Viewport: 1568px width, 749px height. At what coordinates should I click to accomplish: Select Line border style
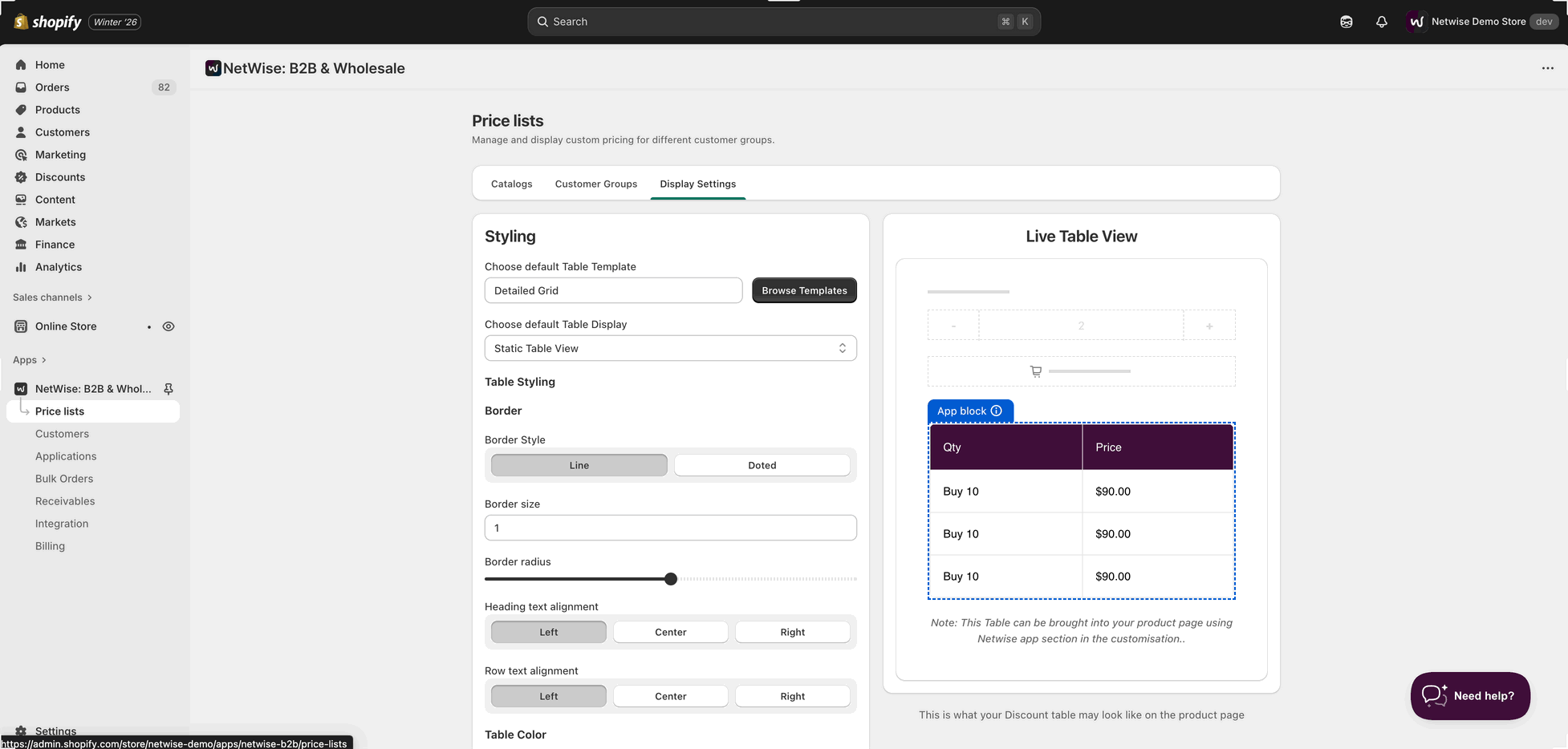[579, 465]
